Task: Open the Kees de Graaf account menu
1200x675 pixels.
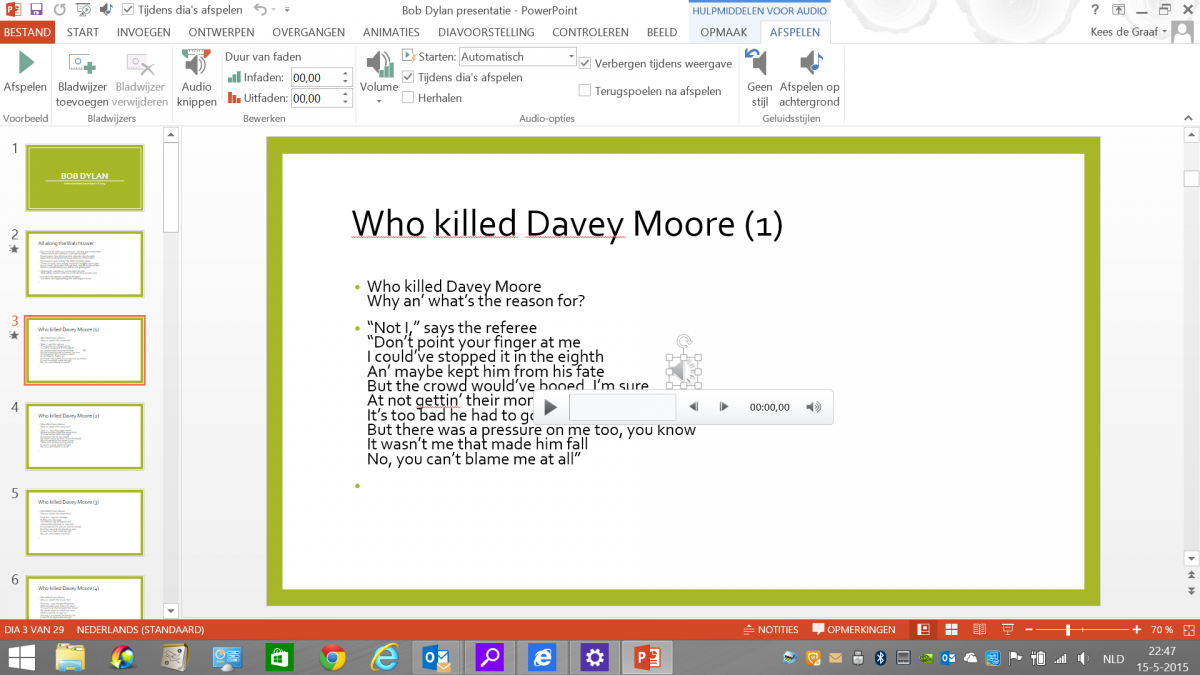Action: click(x=1128, y=32)
